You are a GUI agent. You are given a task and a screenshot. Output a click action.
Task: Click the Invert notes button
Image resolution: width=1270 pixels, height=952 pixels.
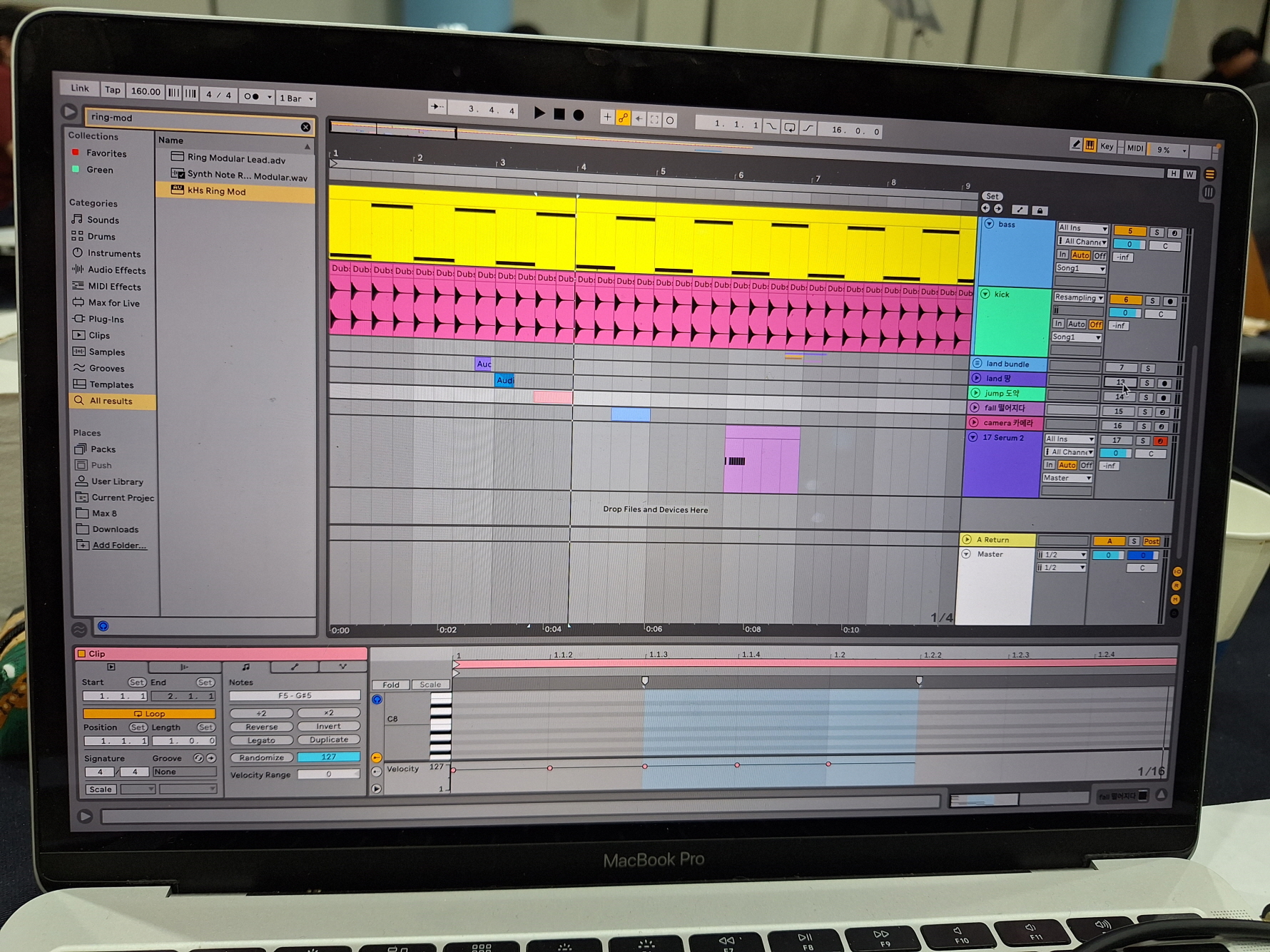[x=328, y=727]
